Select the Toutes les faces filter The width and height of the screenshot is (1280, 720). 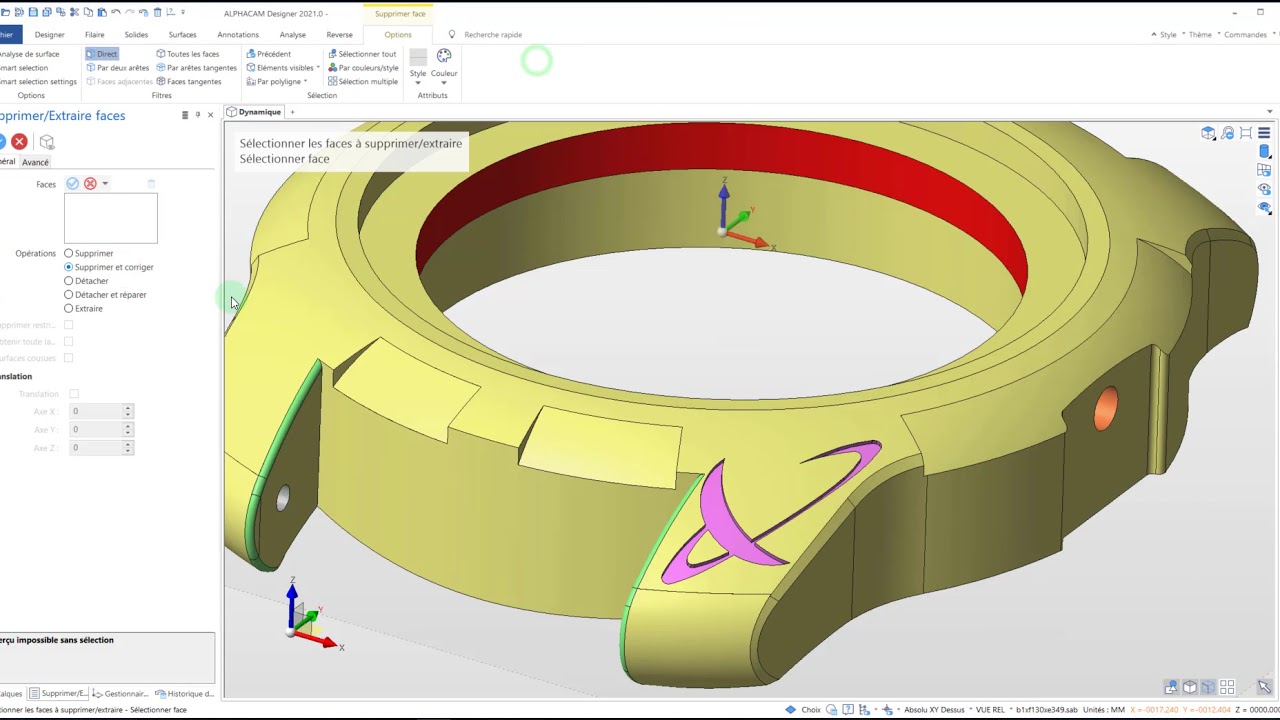(188, 54)
